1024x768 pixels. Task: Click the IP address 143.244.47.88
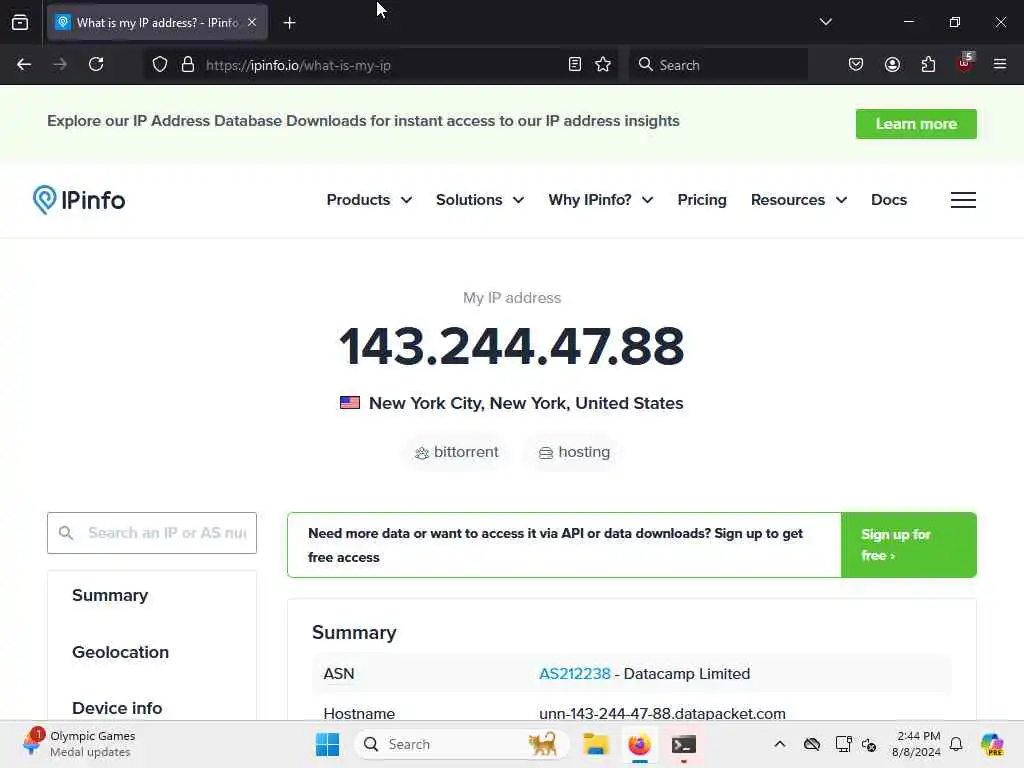coord(511,346)
